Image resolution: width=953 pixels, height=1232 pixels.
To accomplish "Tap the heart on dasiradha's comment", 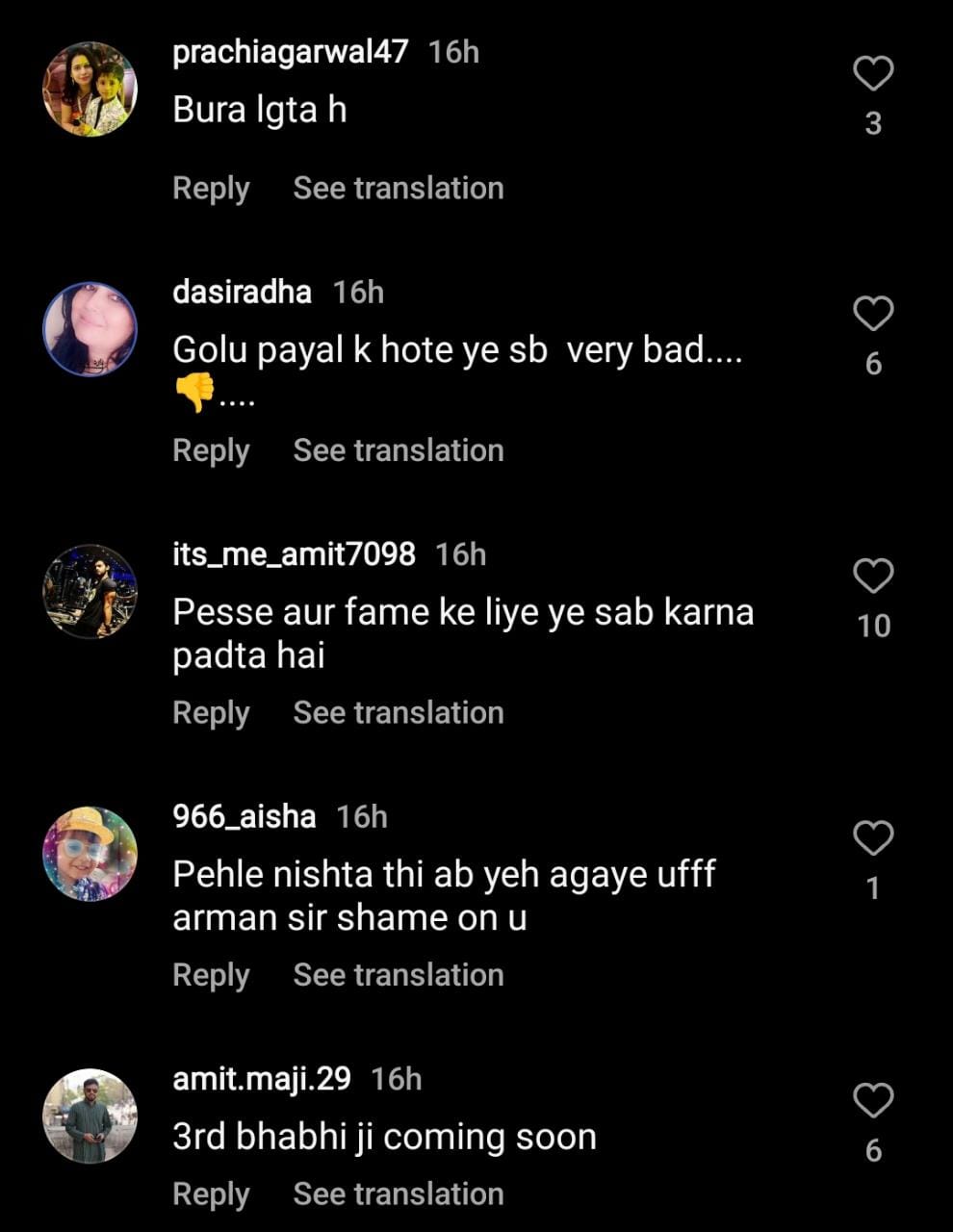I will (873, 314).
